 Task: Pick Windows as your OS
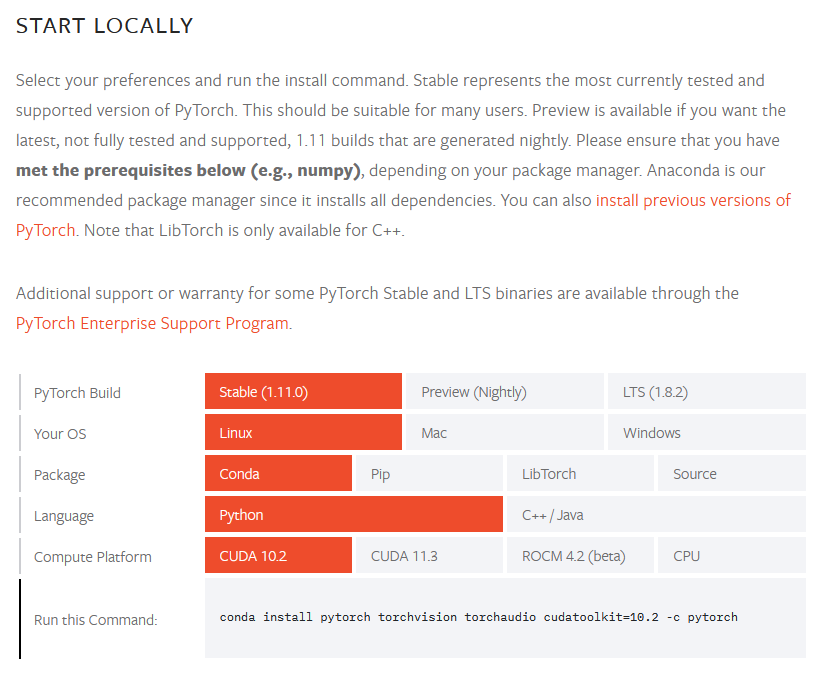[x=706, y=433]
